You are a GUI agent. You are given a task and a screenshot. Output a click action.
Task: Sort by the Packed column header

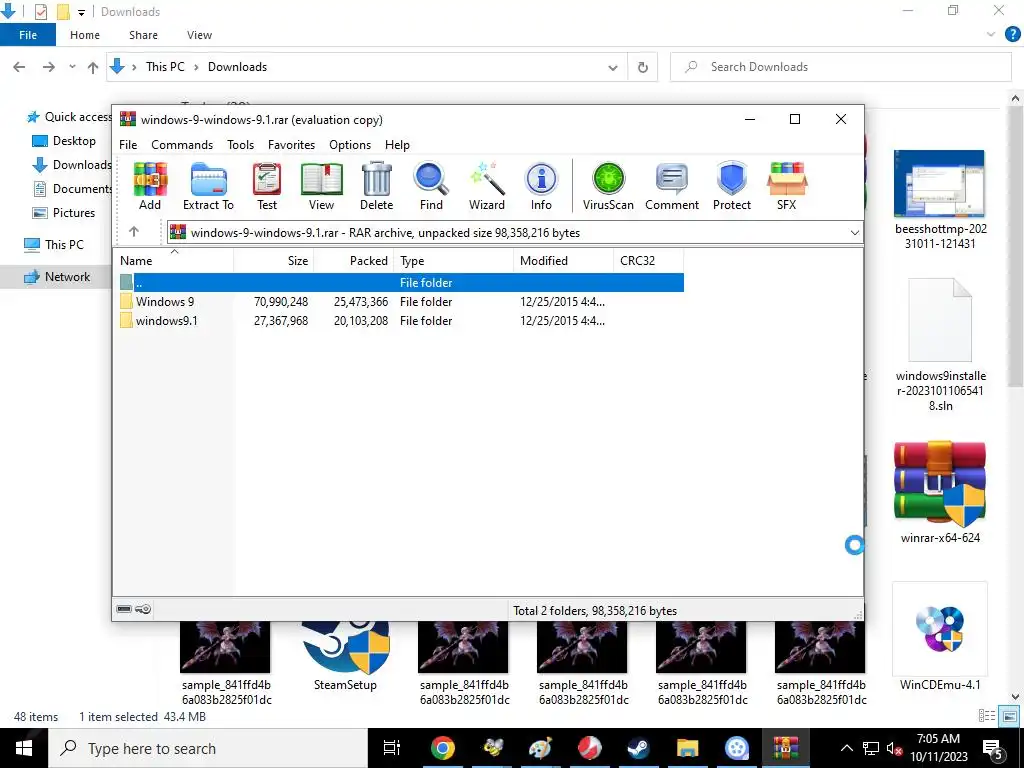pyautogui.click(x=355, y=261)
